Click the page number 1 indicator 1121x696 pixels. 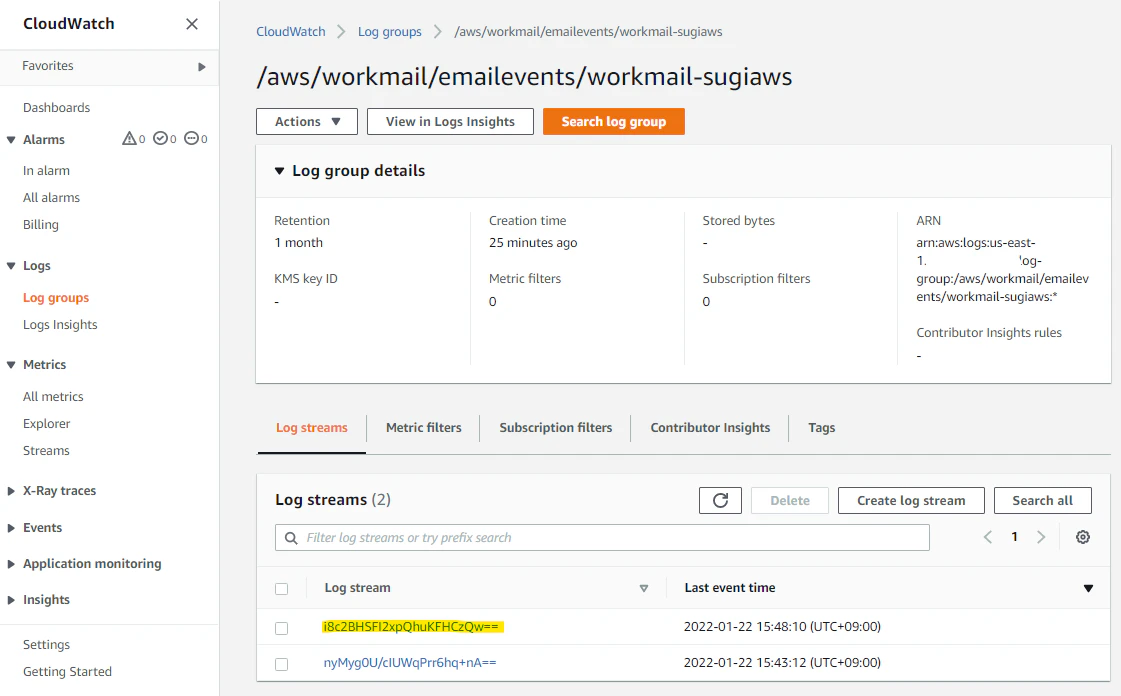(1014, 537)
